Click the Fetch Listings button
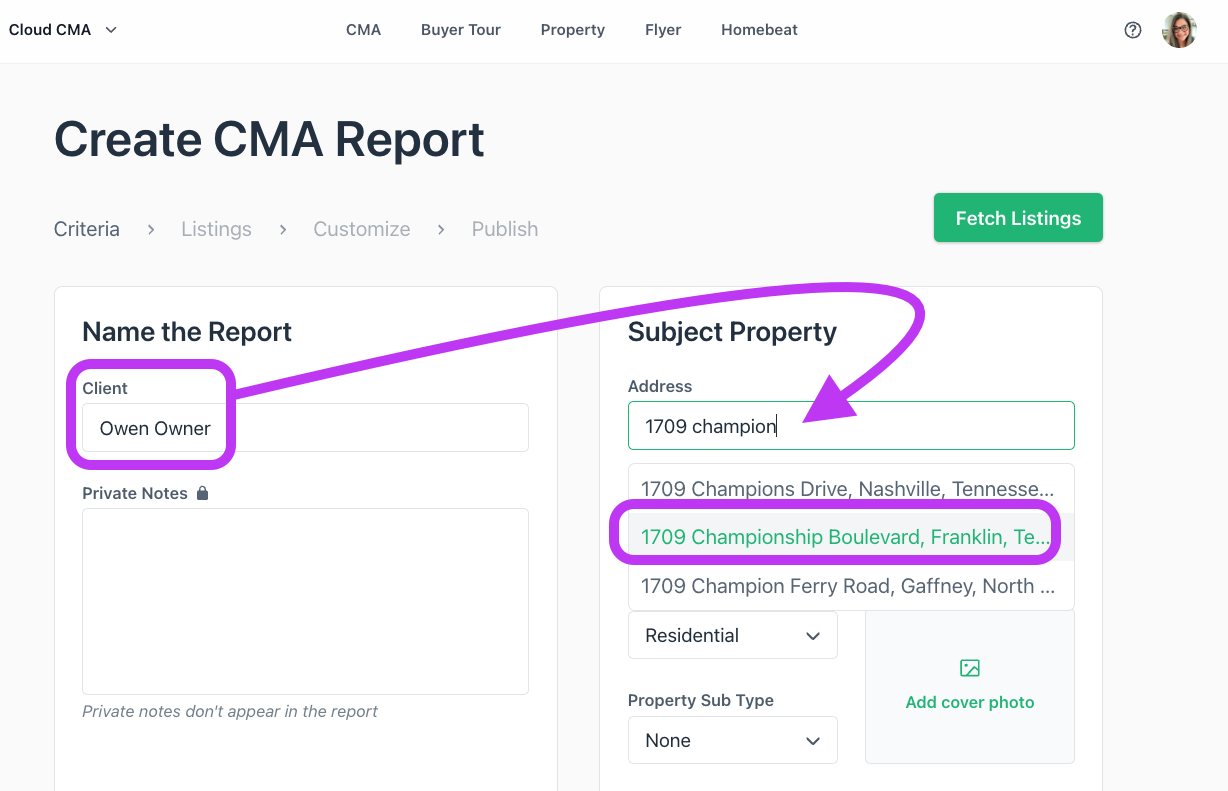This screenshot has width=1228, height=791. (1018, 218)
